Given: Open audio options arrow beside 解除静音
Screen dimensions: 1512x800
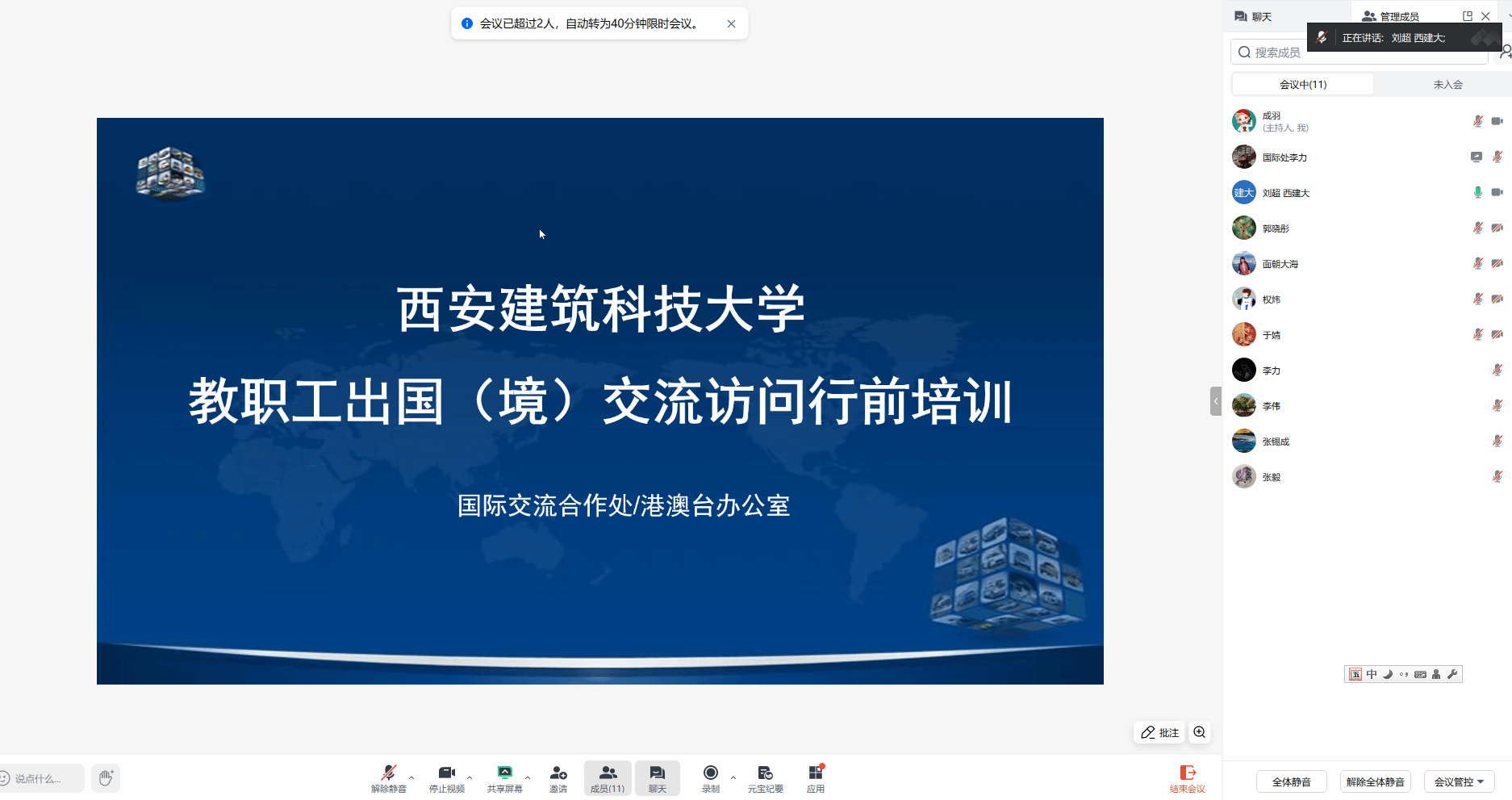Looking at the screenshot, I should pos(411,777).
